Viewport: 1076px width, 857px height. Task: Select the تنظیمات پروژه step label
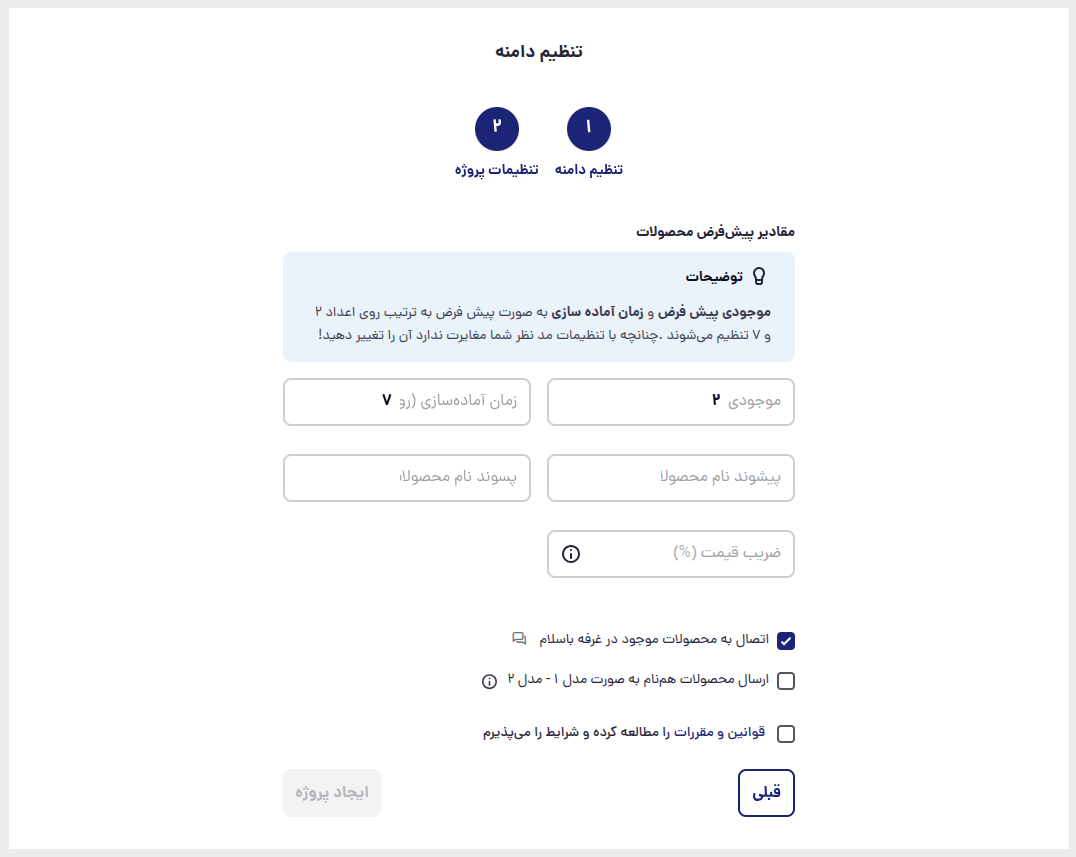click(496, 169)
